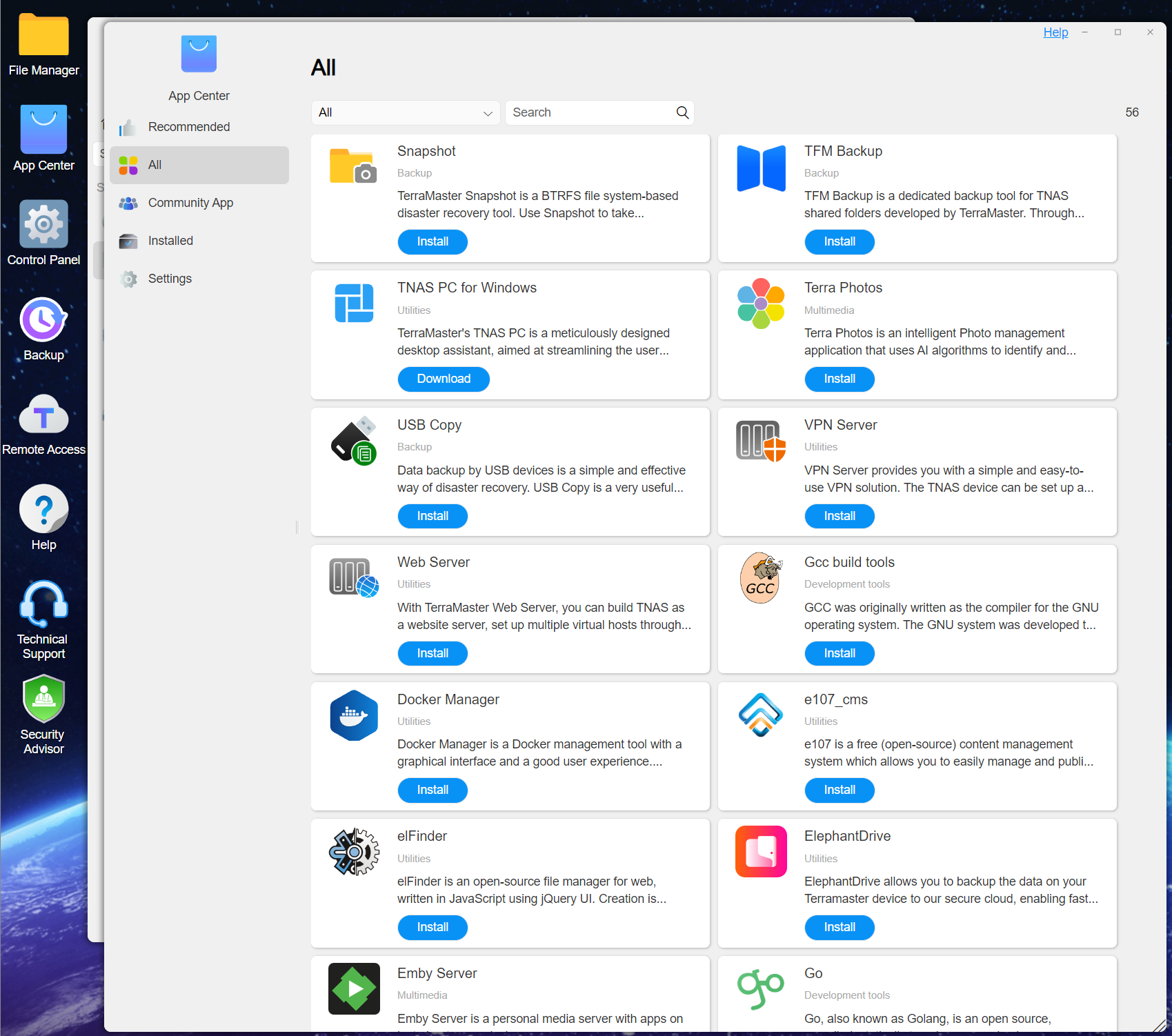Image resolution: width=1172 pixels, height=1036 pixels.
Task: Click the TFM Backup app icon
Action: (761, 168)
